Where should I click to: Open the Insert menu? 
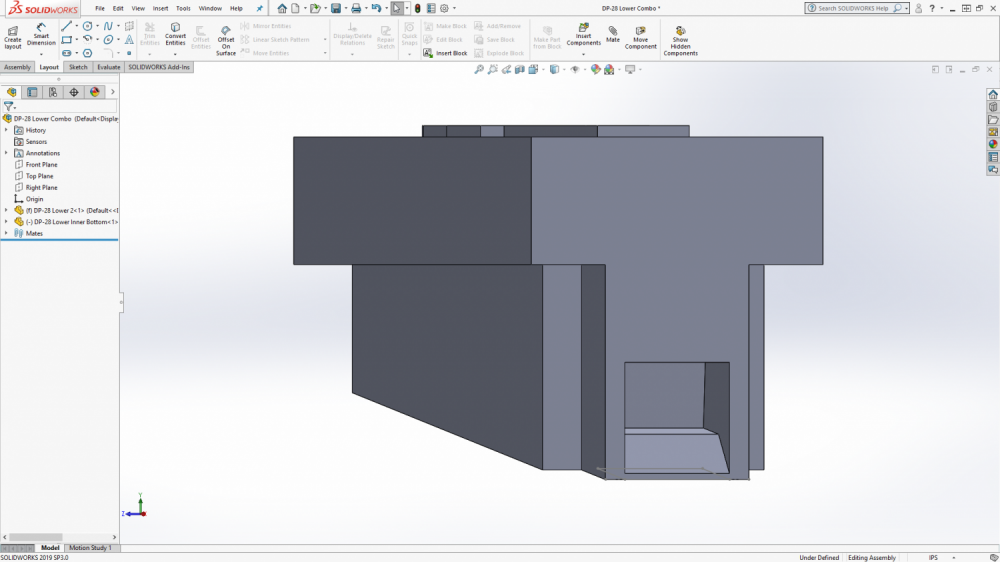[160, 8]
